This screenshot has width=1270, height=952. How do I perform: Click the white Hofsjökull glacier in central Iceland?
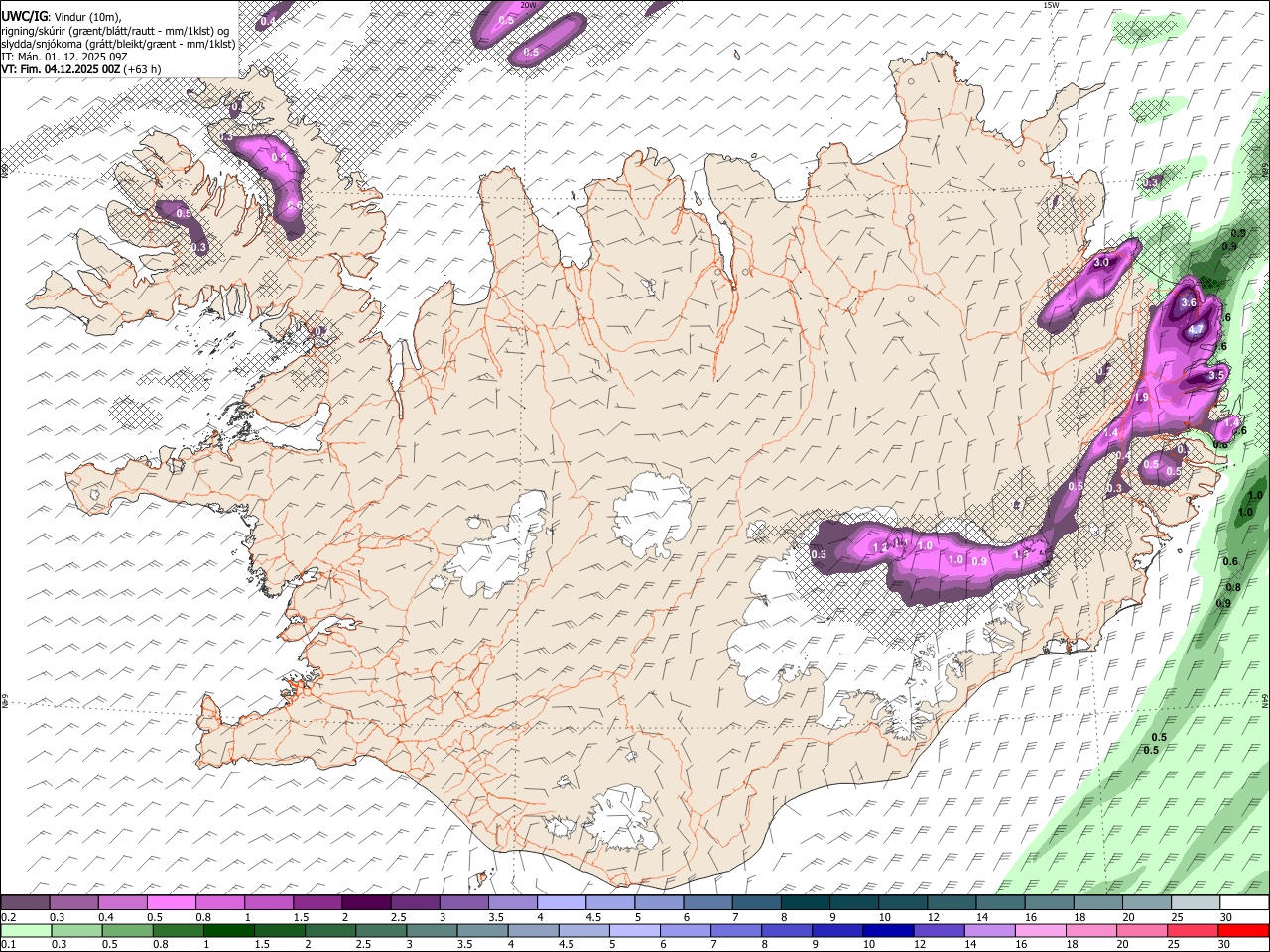652,514
